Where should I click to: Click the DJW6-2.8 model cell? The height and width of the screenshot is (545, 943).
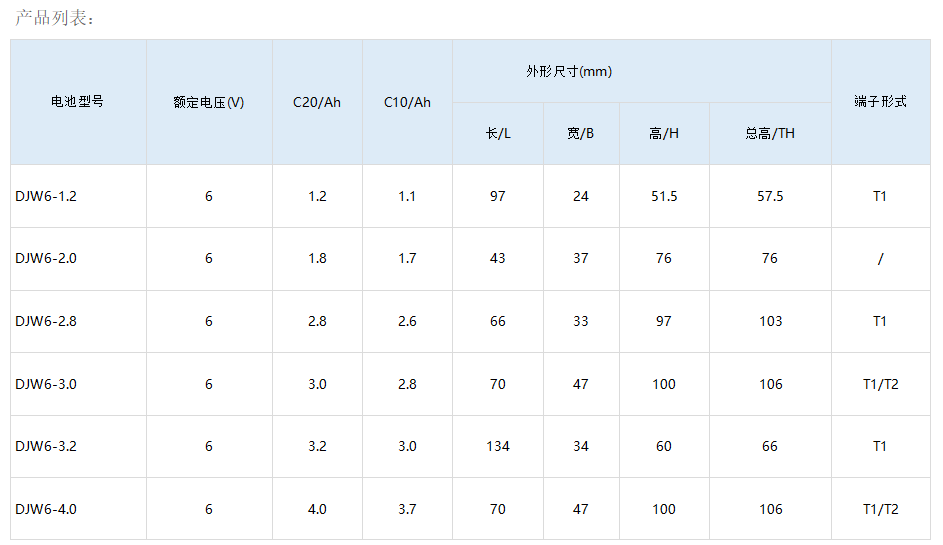[x=78, y=321]
